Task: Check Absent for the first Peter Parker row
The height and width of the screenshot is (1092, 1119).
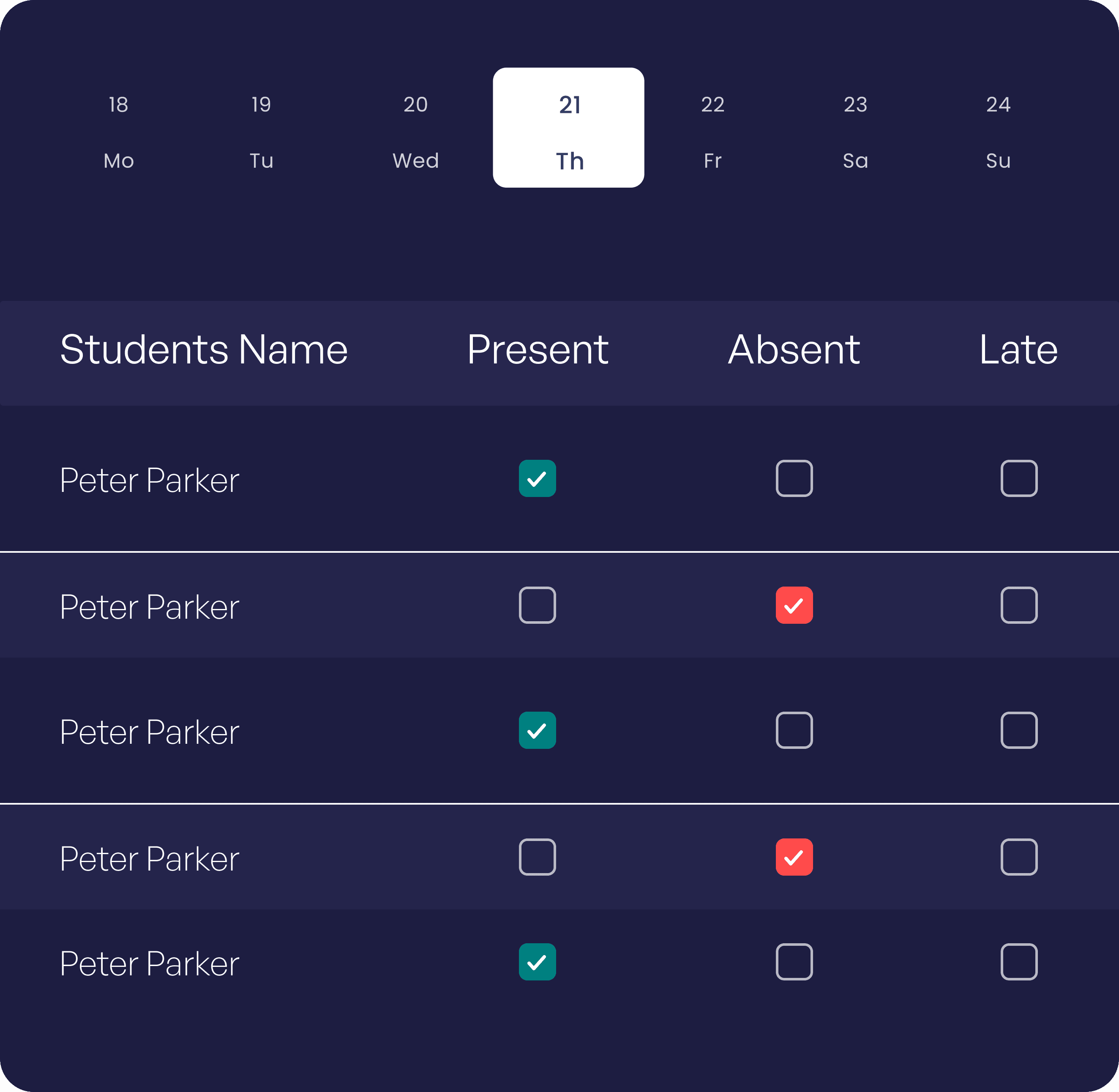Action: pos(794,479)
